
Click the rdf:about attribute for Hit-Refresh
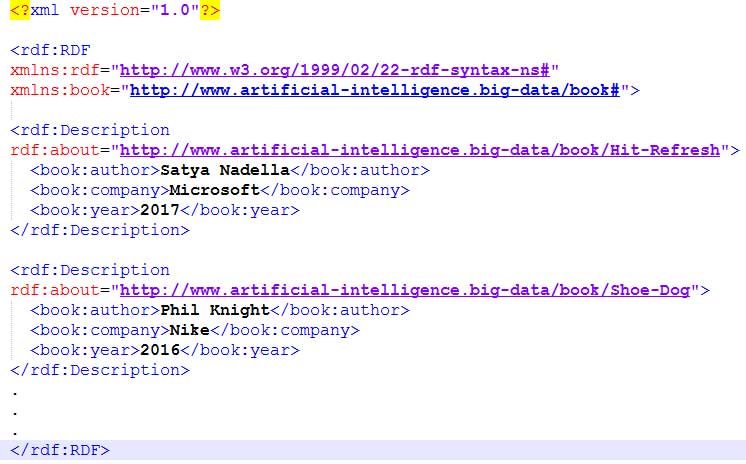coord(55,150)
